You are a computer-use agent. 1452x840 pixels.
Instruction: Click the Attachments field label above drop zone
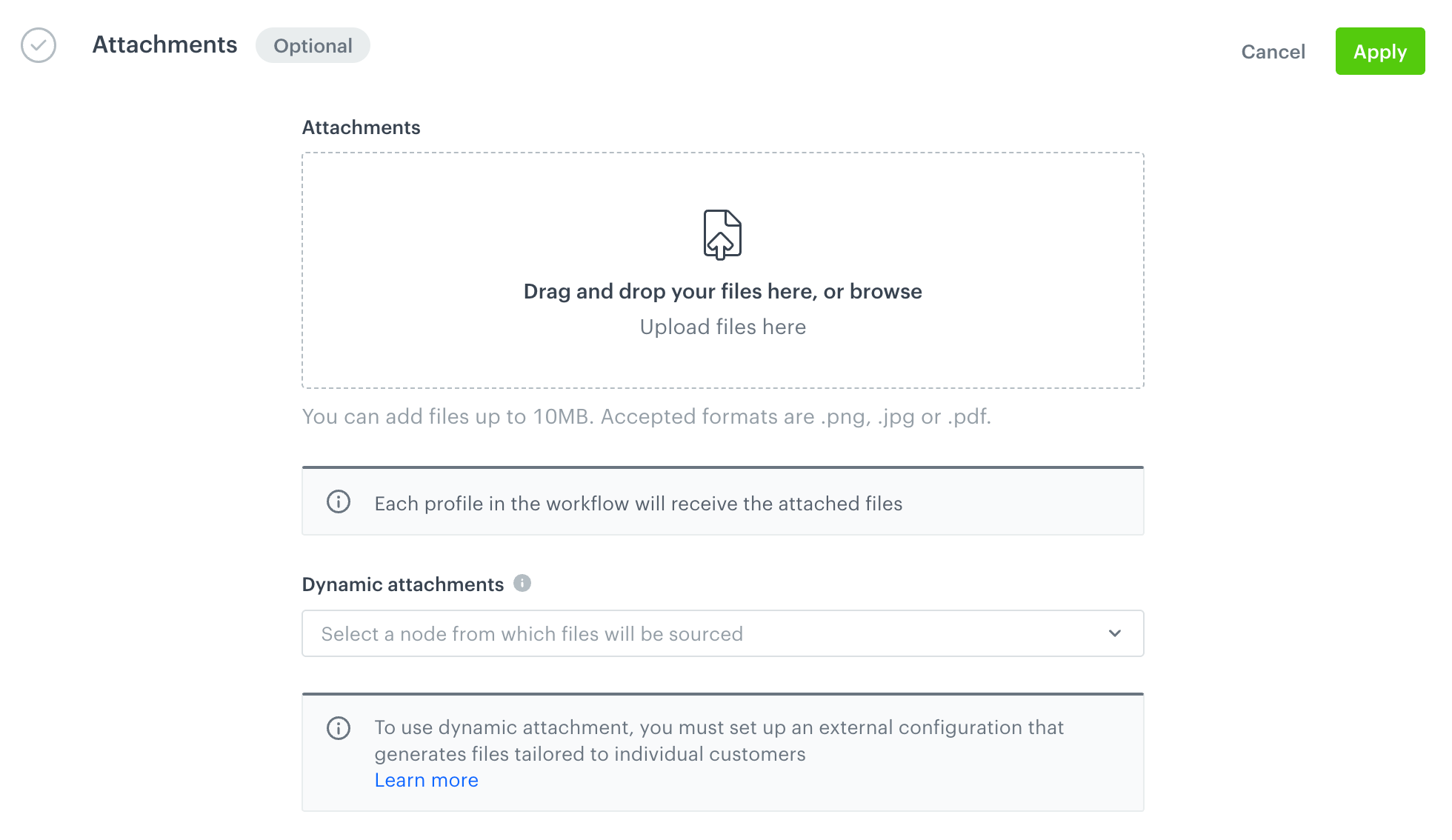click(x=361, y=127)
